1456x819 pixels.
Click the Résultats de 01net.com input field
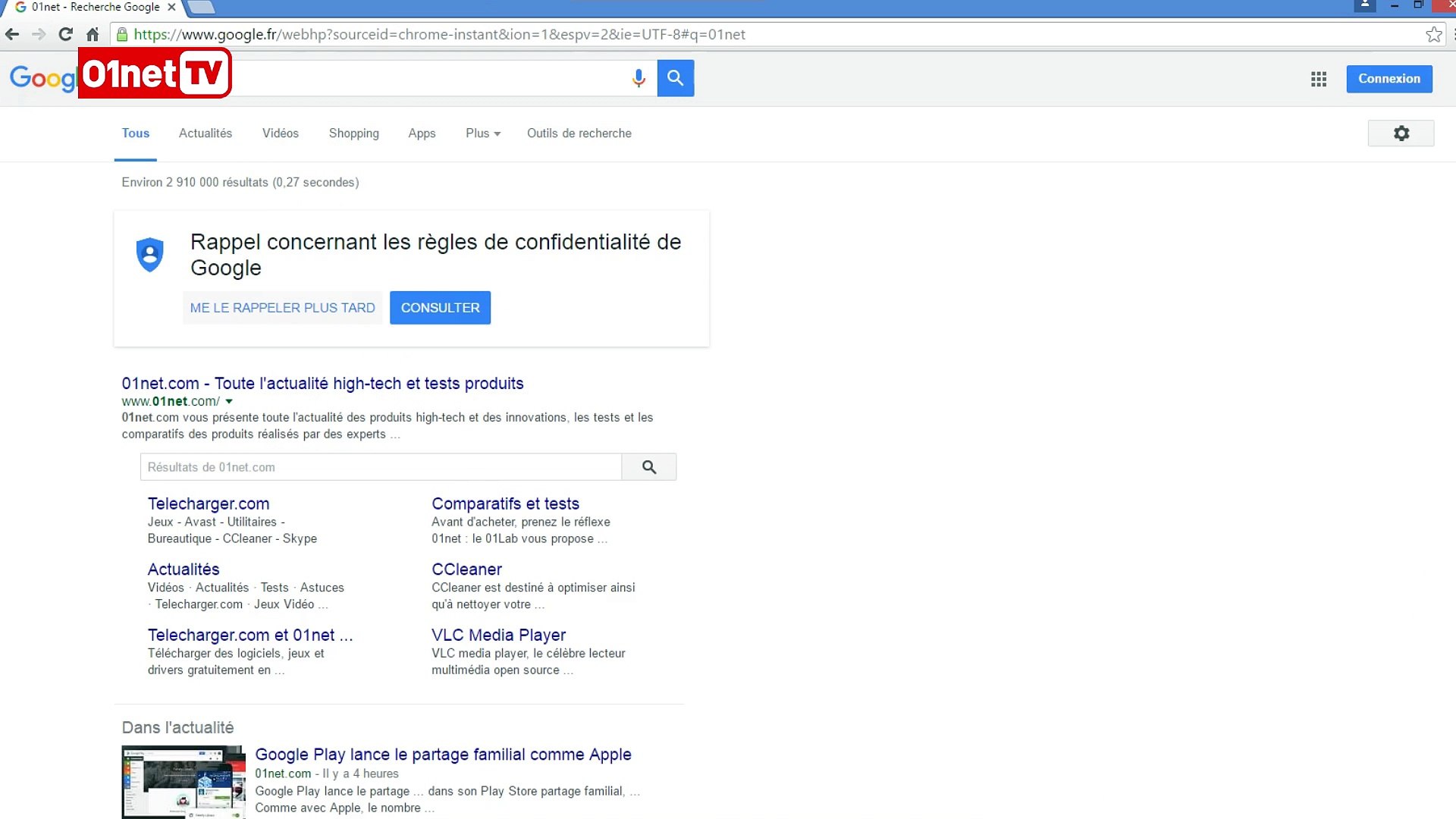(x=380, y=467)
